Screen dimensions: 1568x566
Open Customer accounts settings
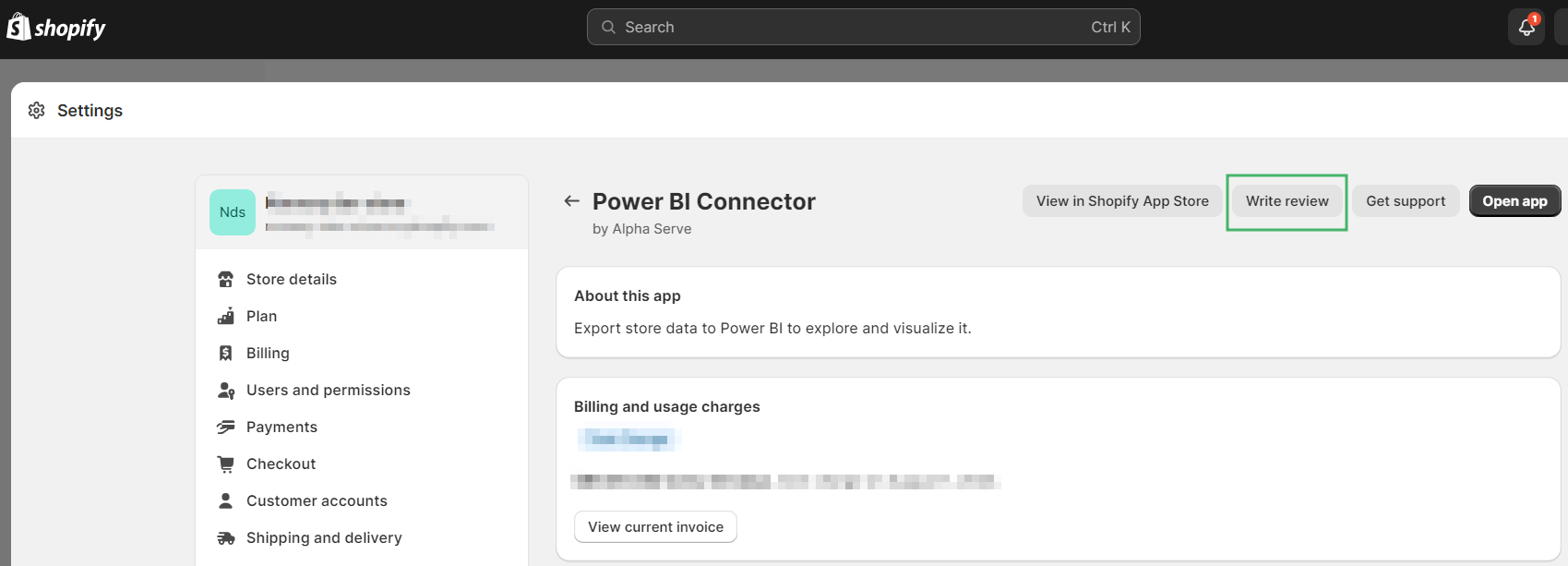pyautogui.click(x=317, y=500)
